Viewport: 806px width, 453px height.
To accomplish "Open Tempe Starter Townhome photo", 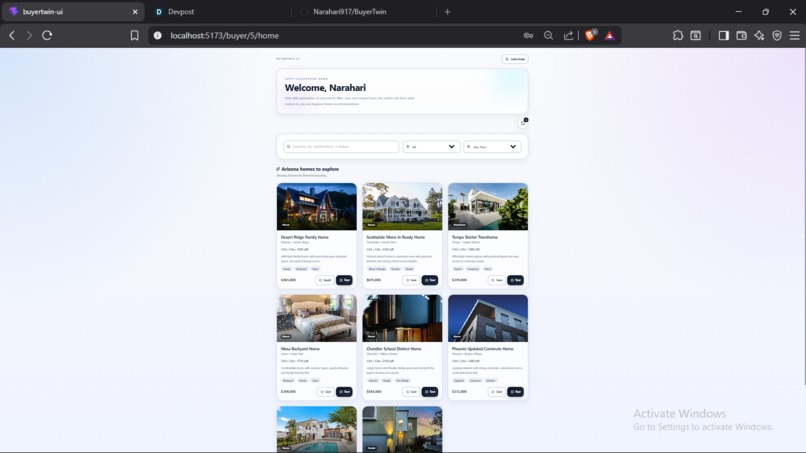I will (488, 207).
